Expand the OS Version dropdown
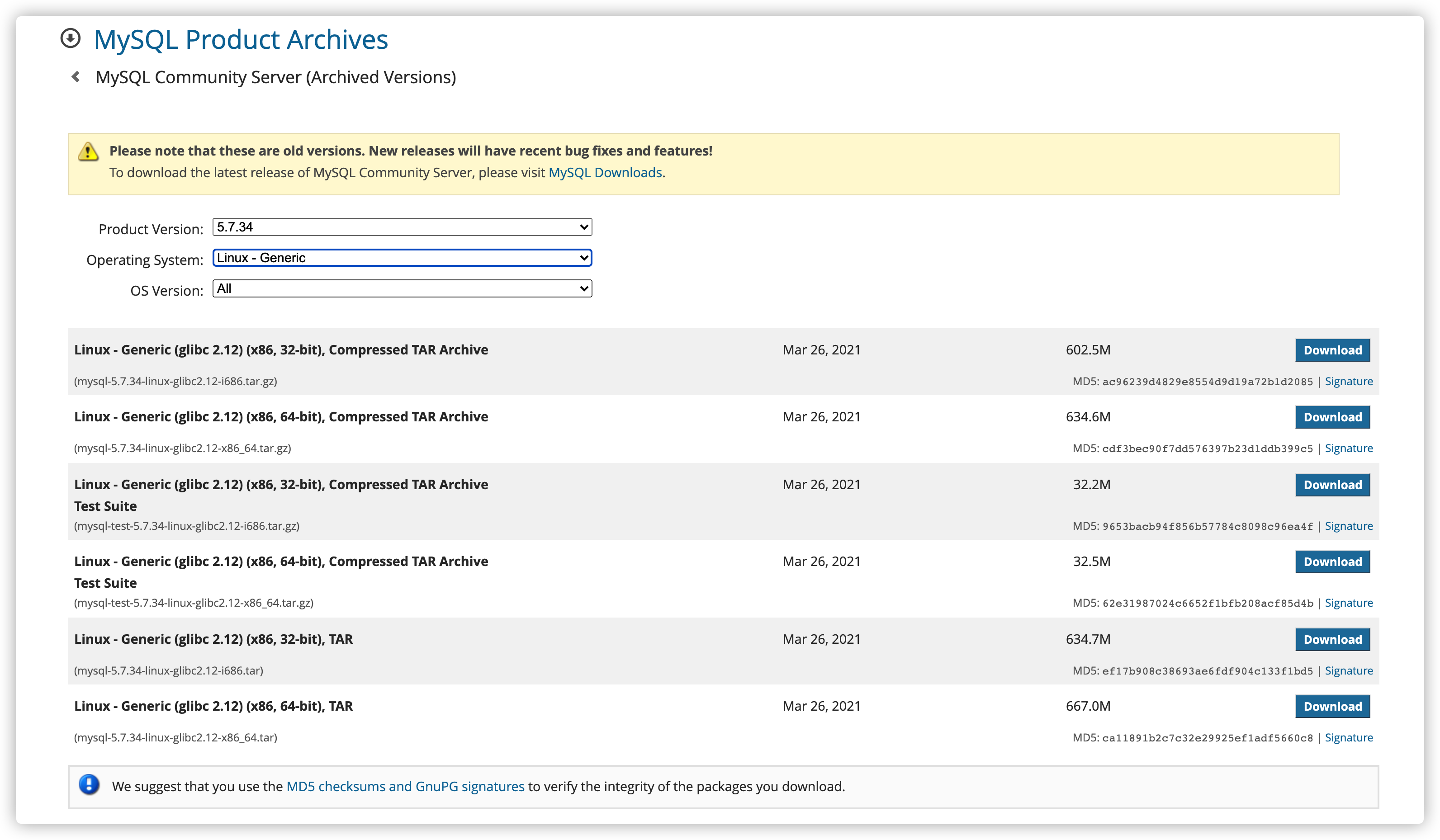The image size is (1440, 840). coord(401,290)
